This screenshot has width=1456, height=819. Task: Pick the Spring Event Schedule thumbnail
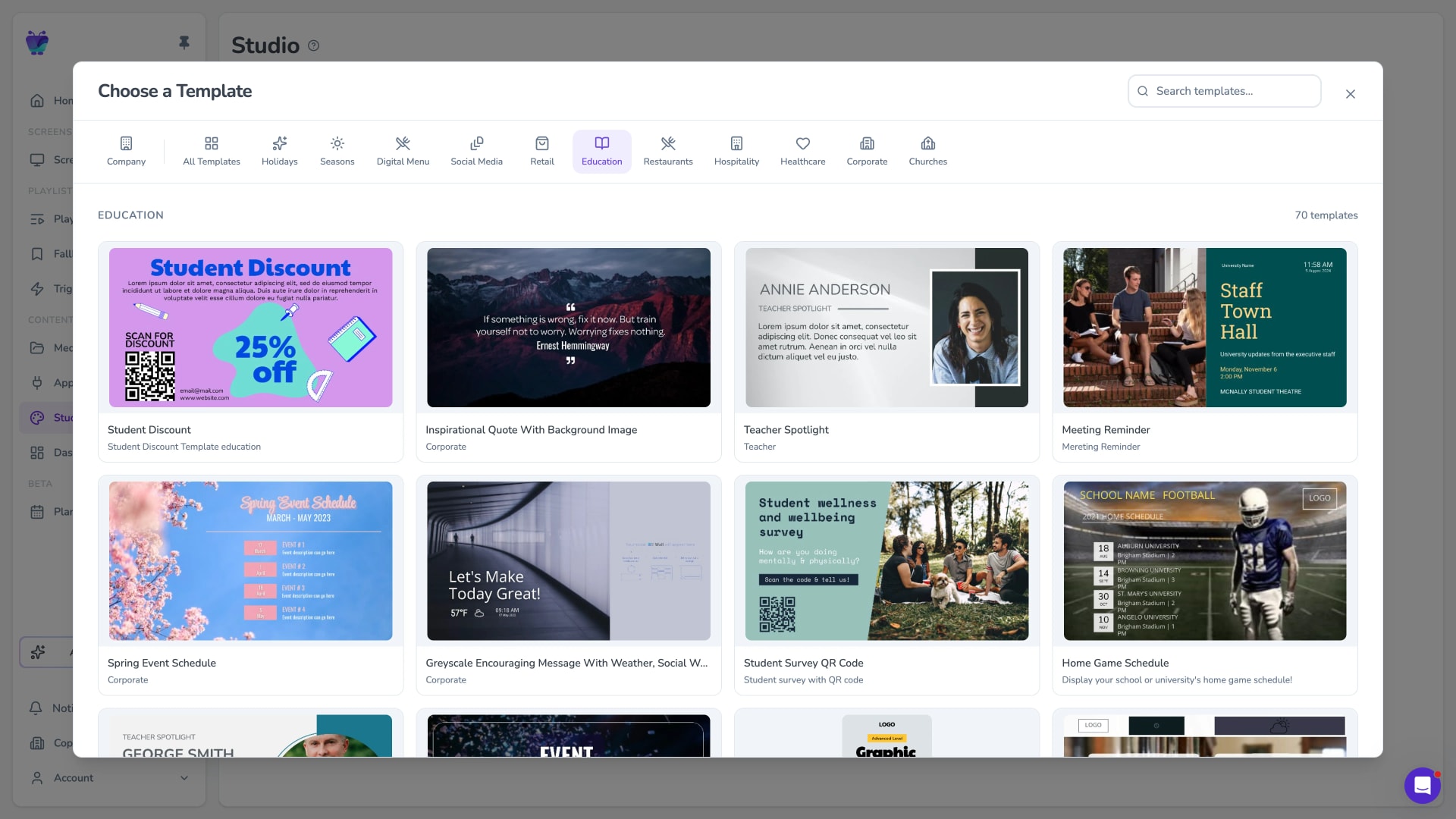251,561
